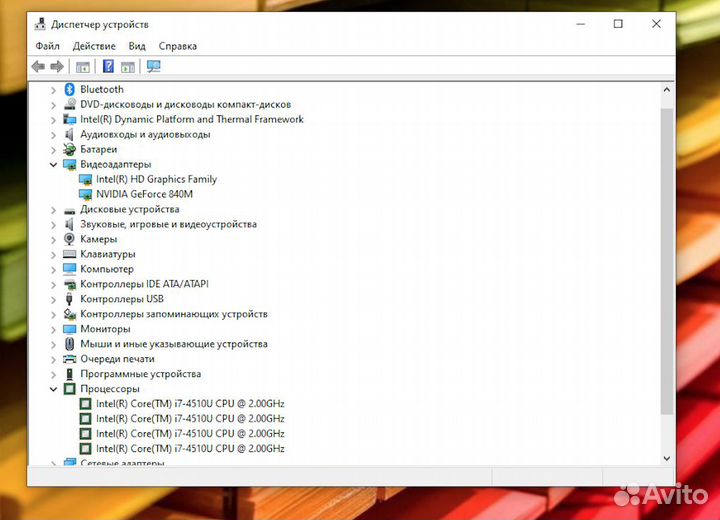This screenshot has width=720, height=520.
Task: Click the Мониторы category icon
Action: pyautogui.click(x=69, y=329)
